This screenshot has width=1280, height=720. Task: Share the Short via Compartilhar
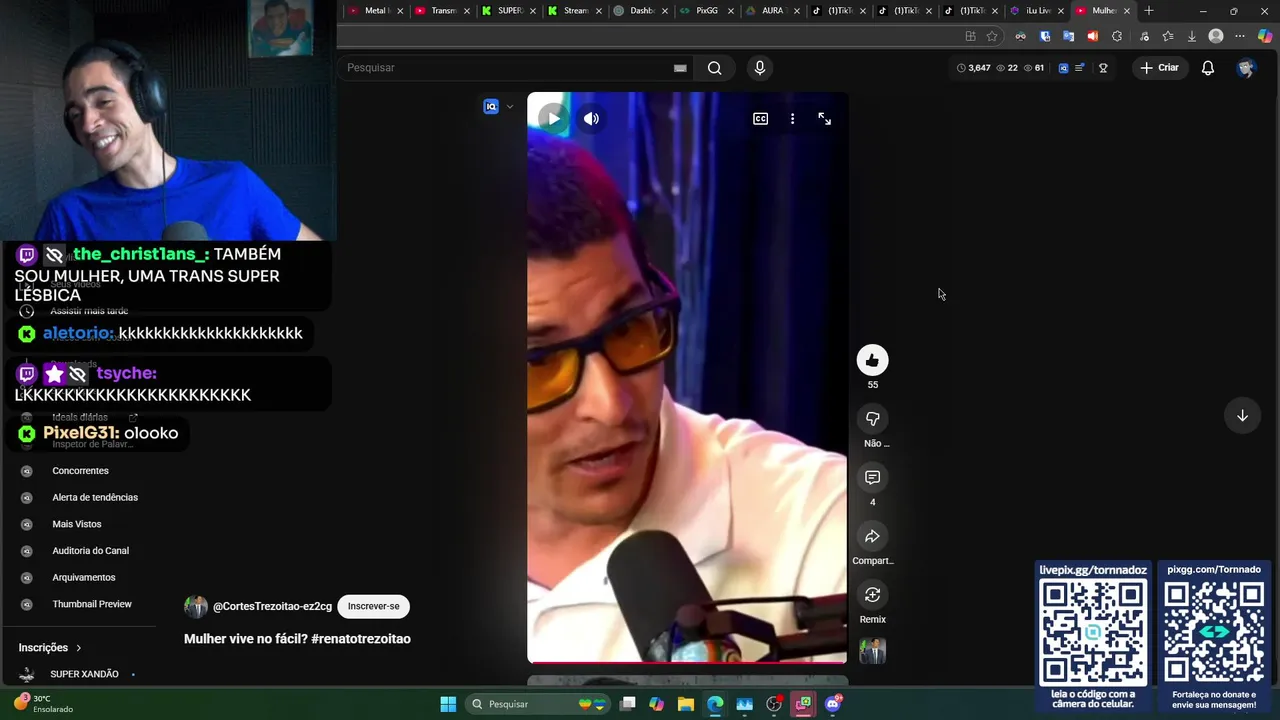pyautogui.click(x=872, y=536)
